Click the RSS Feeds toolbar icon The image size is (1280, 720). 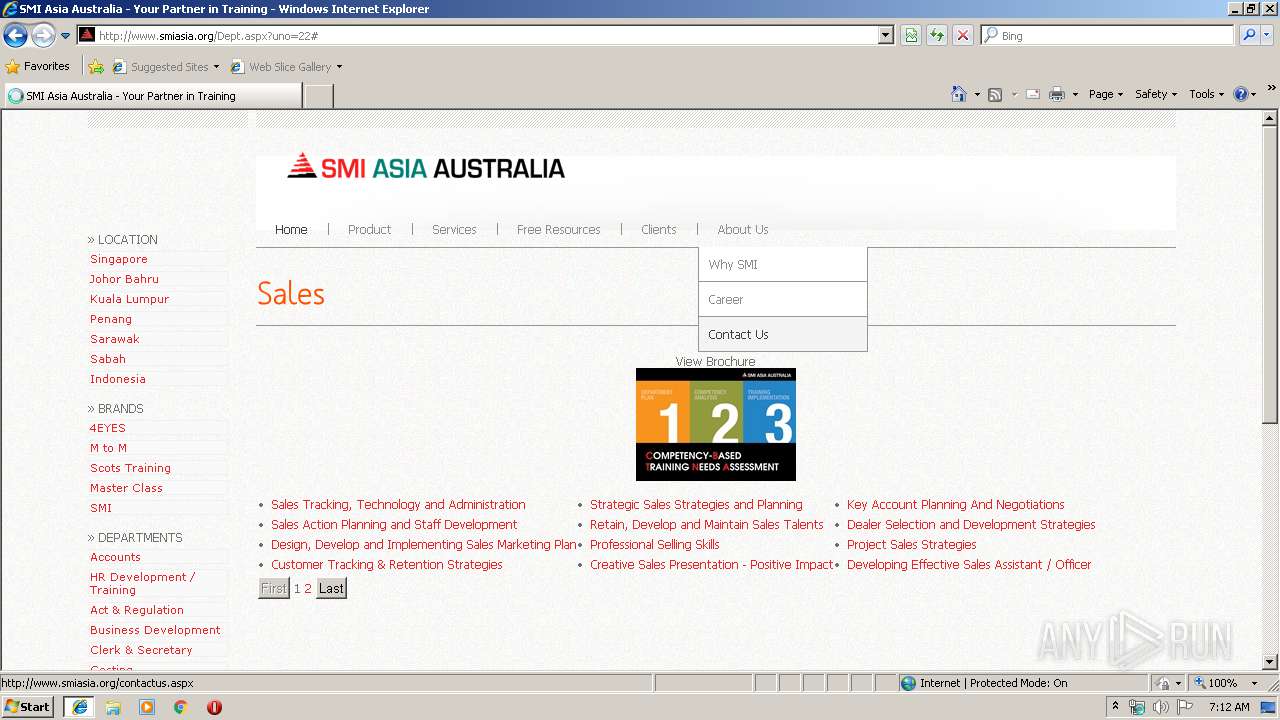(994, 94)
